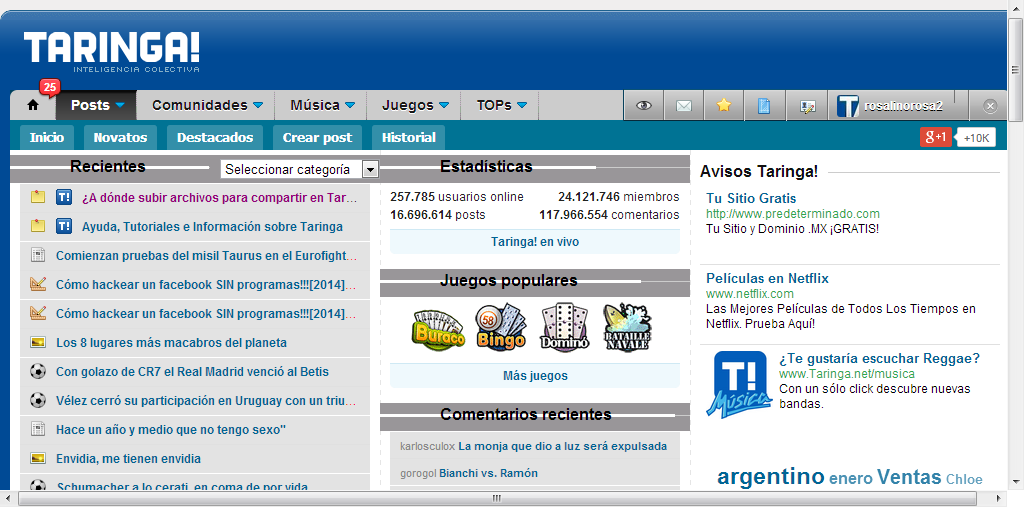Open the rosalinorosa2 user menu
1024x507 pixels.
[903, 106]
